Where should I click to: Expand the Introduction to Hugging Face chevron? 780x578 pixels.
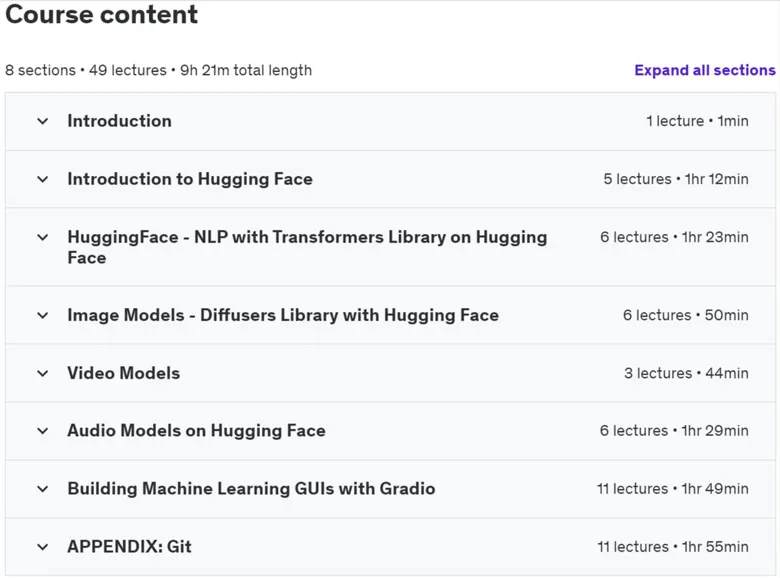pos(43,180)
